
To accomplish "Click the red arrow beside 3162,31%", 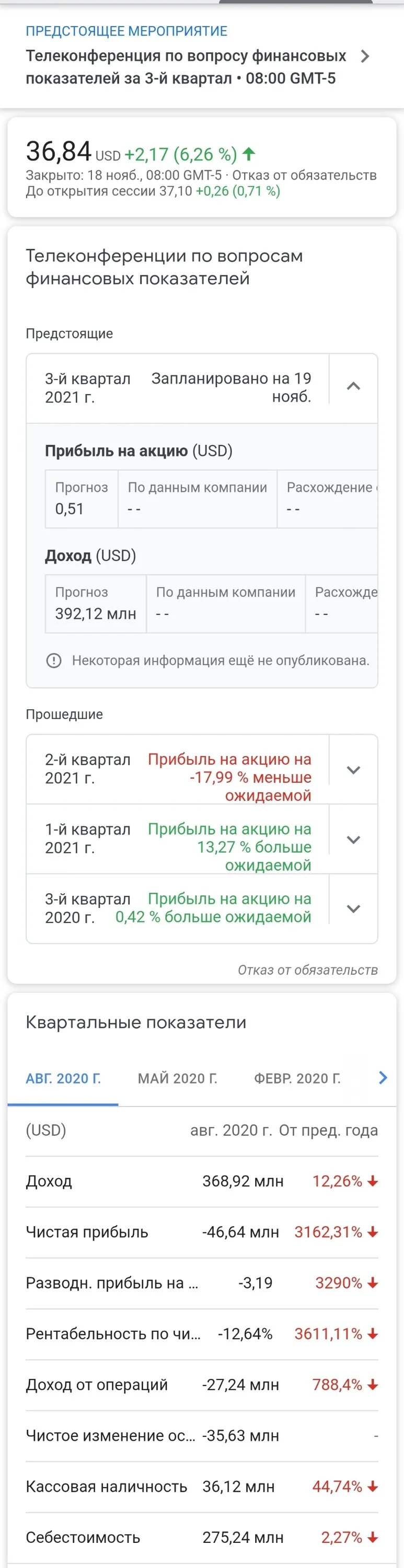I will [x=373, y=1232].
